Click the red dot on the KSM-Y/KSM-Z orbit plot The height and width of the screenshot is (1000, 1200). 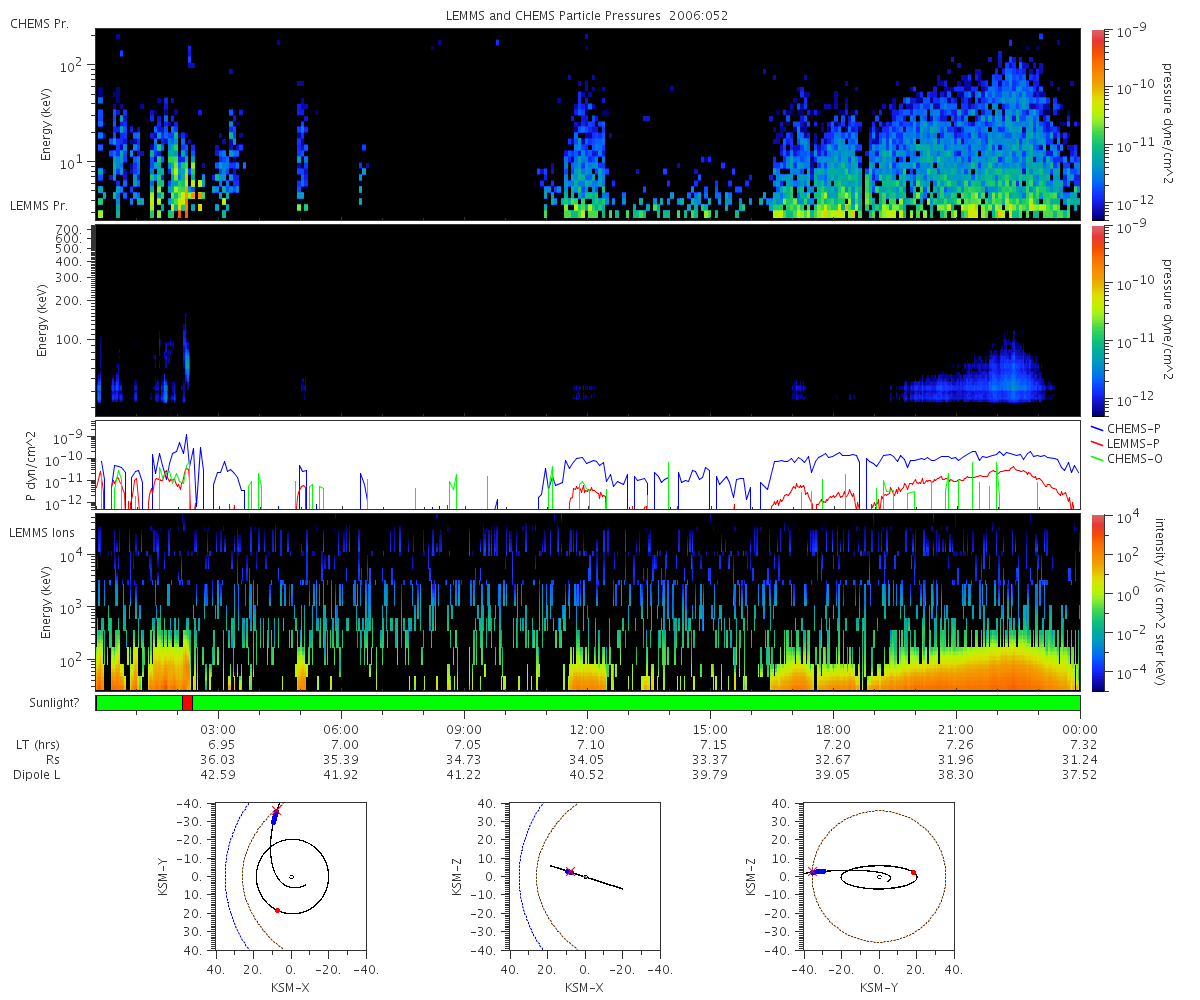914,873
